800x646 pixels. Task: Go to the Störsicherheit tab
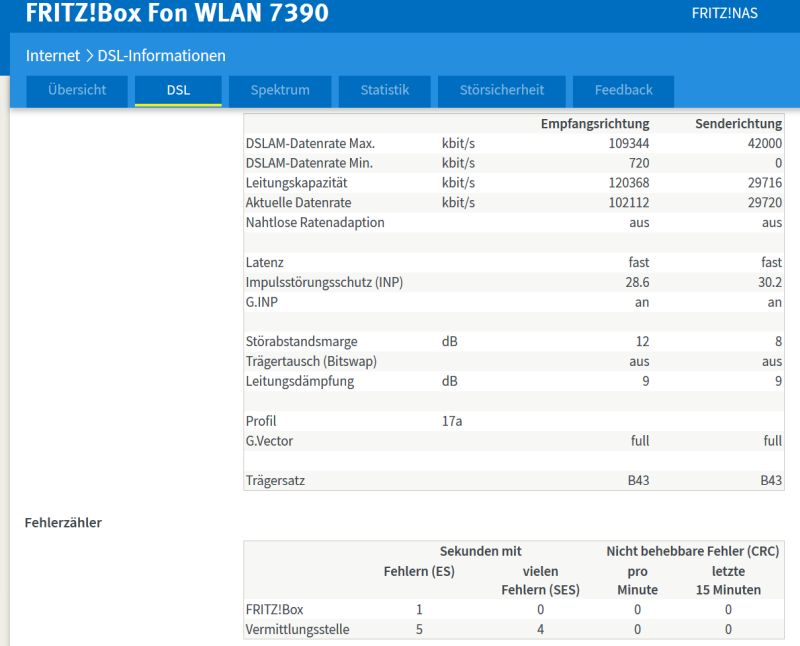click(502, 90)
